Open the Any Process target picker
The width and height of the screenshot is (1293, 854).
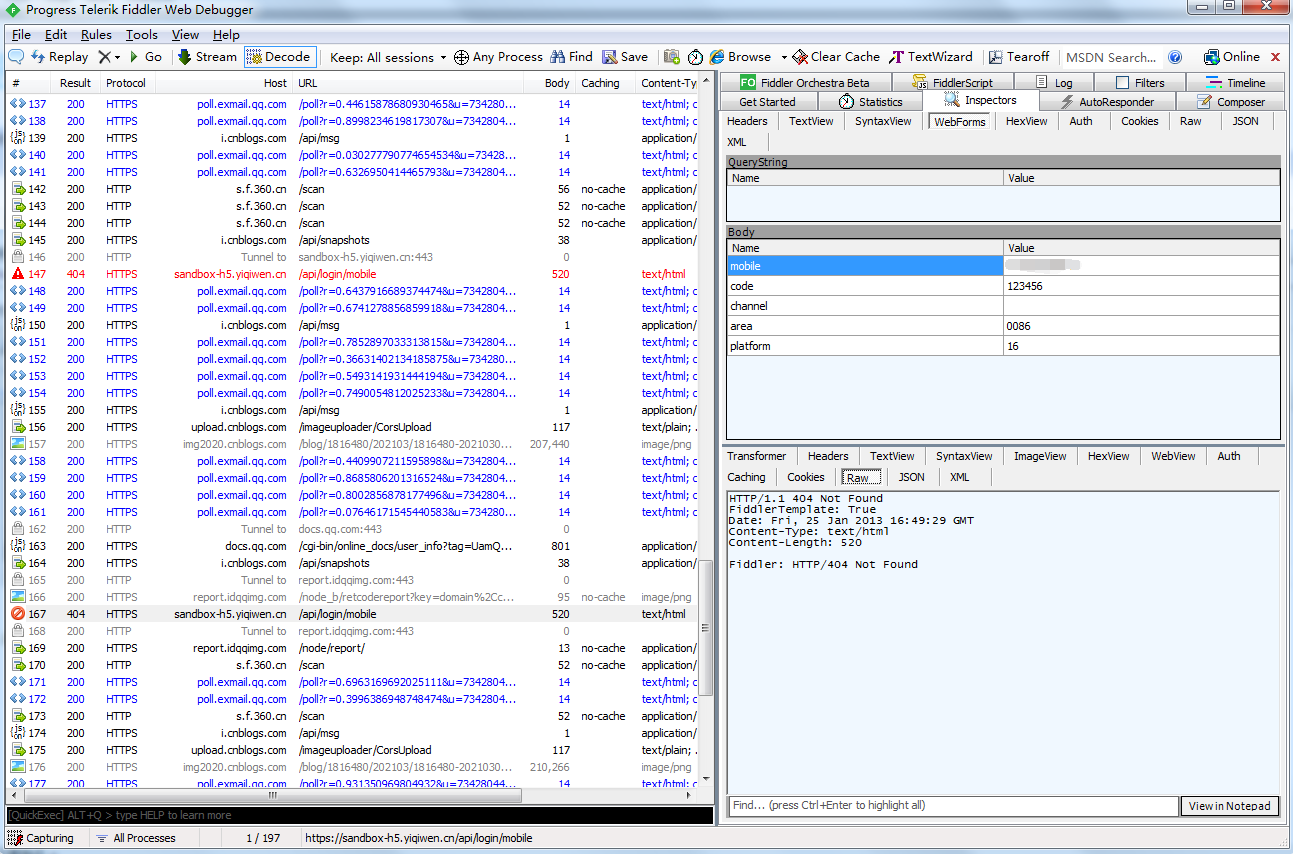point(498,57)
